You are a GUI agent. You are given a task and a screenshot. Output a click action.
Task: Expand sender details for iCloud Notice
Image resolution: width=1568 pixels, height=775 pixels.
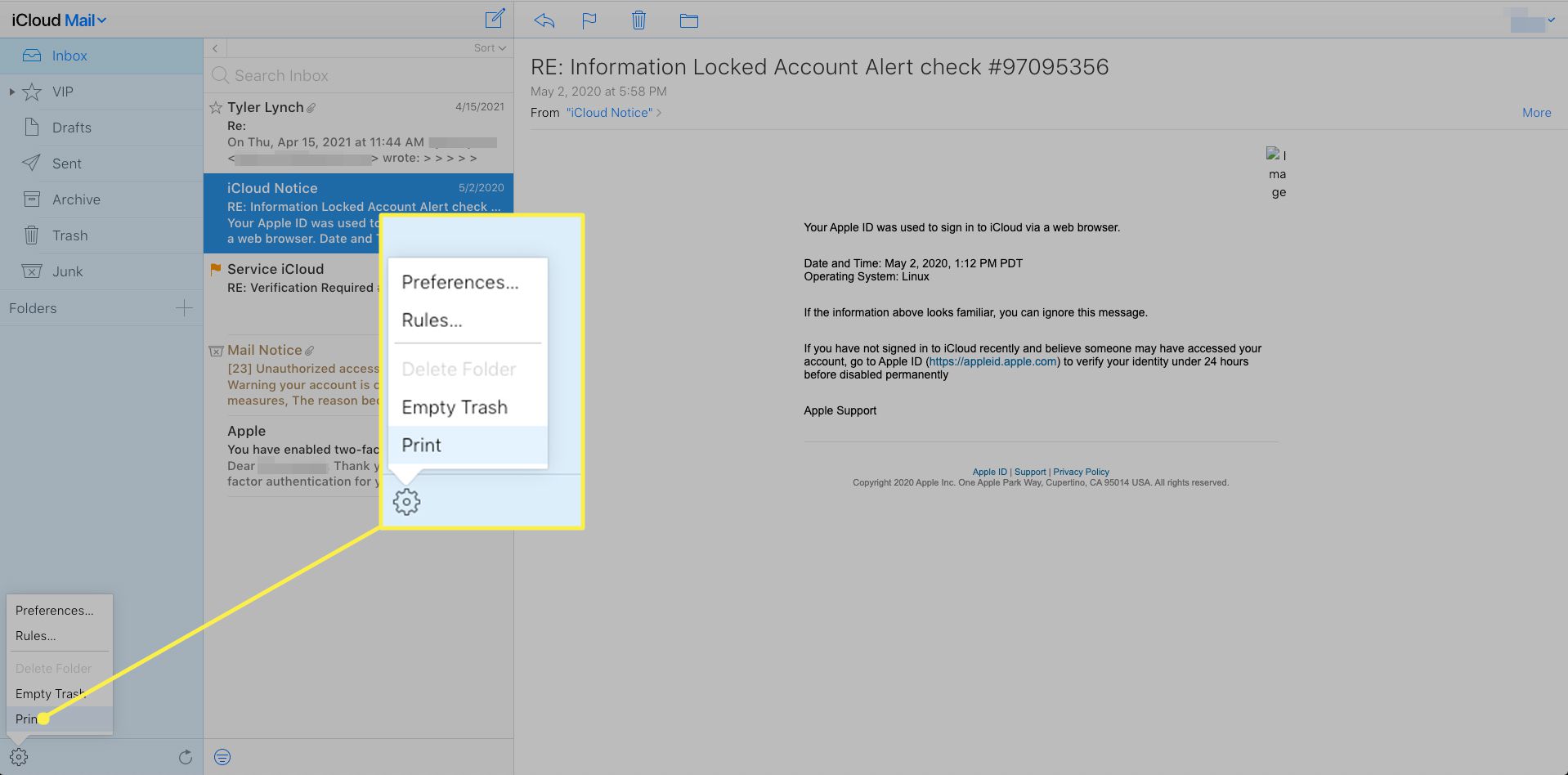[x=613, y=113]
